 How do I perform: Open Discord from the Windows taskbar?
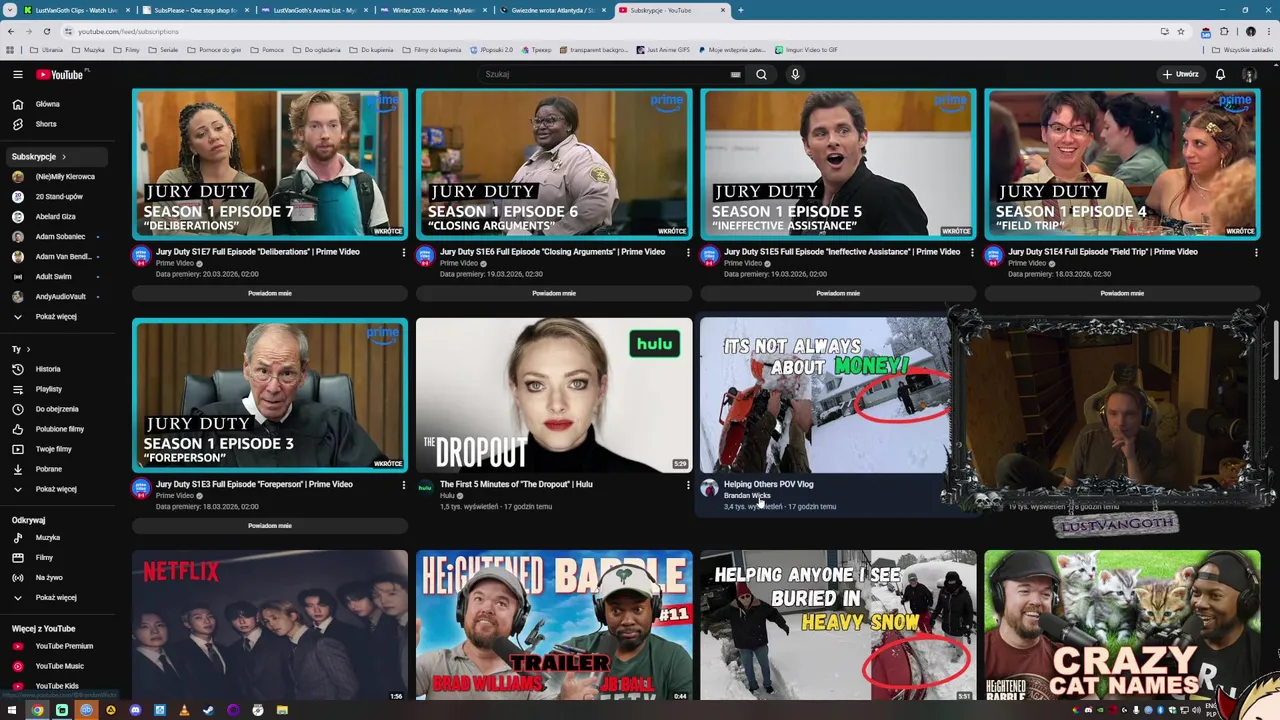point(135,710)
